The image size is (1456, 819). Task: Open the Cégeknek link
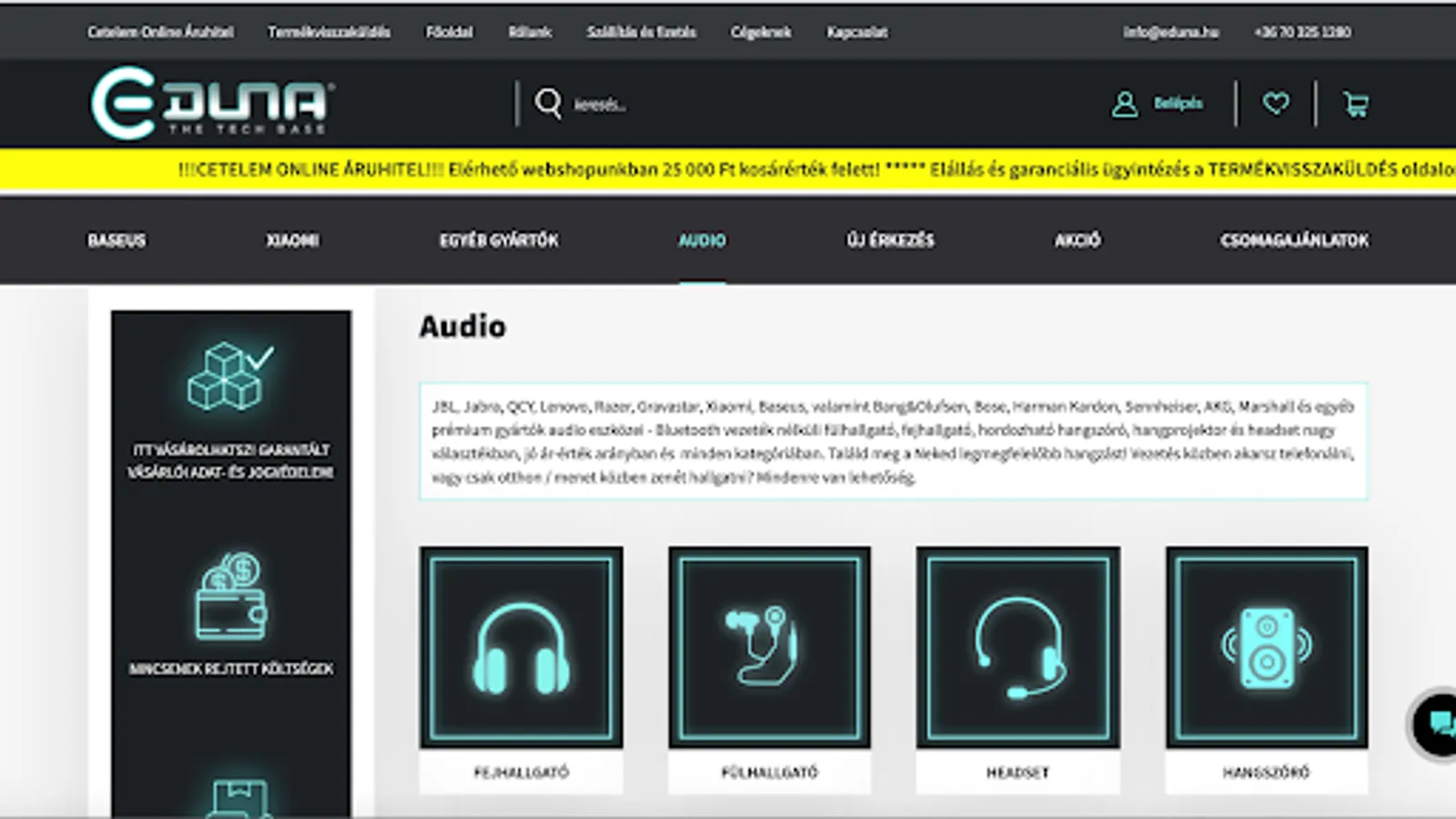click(761, 32)
